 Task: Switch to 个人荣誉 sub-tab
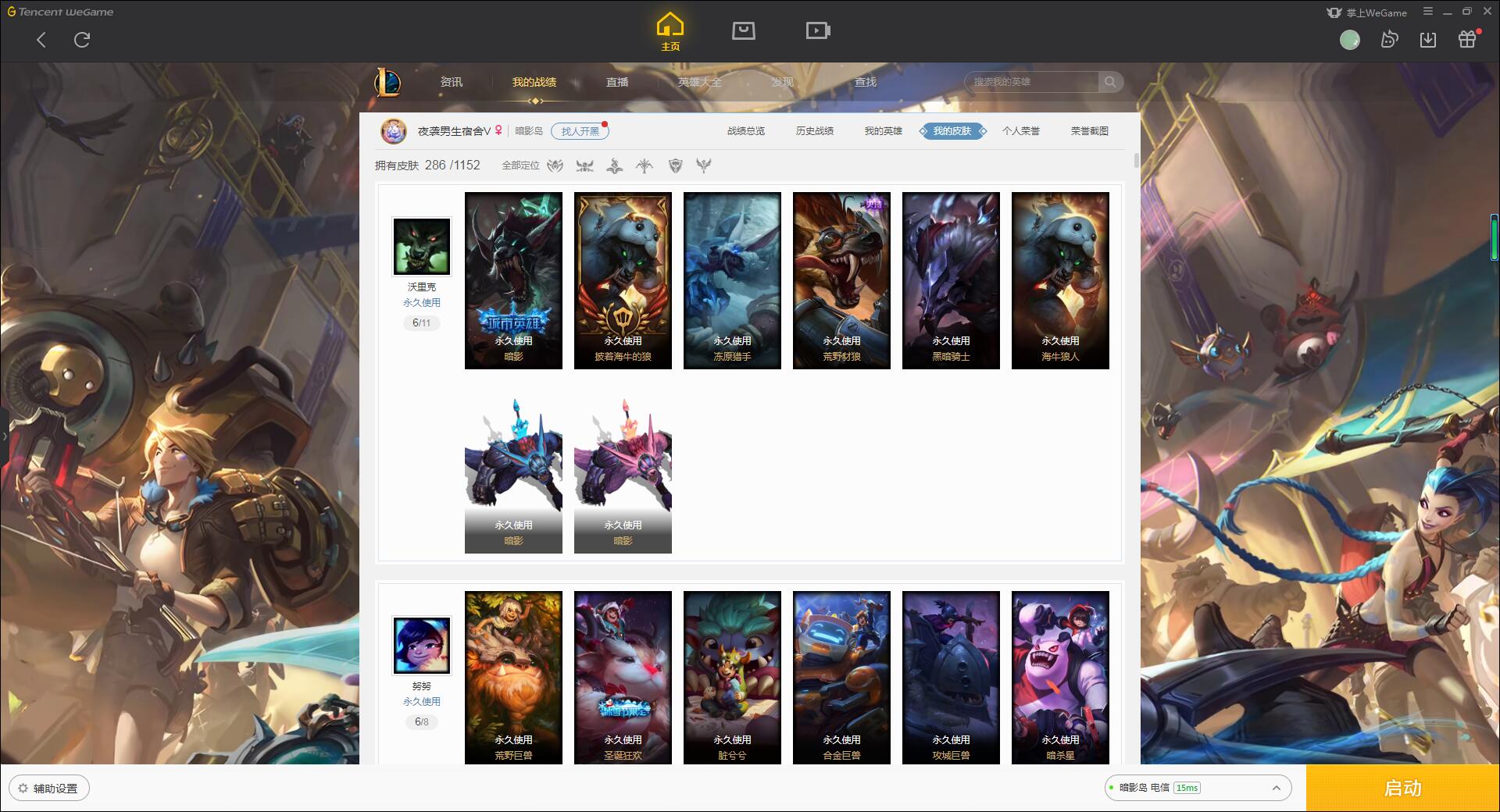tap(1021, 131)
